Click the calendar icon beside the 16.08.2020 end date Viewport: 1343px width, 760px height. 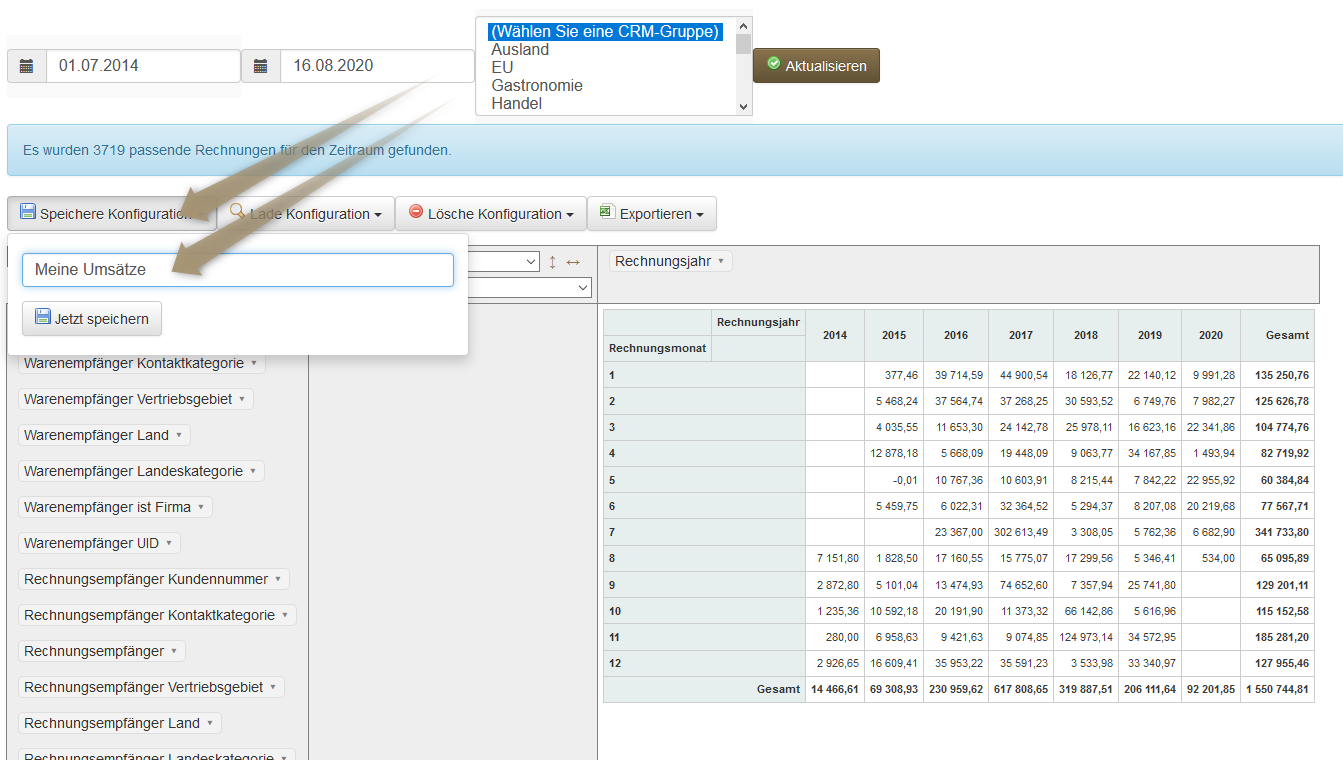coord(261,66)
